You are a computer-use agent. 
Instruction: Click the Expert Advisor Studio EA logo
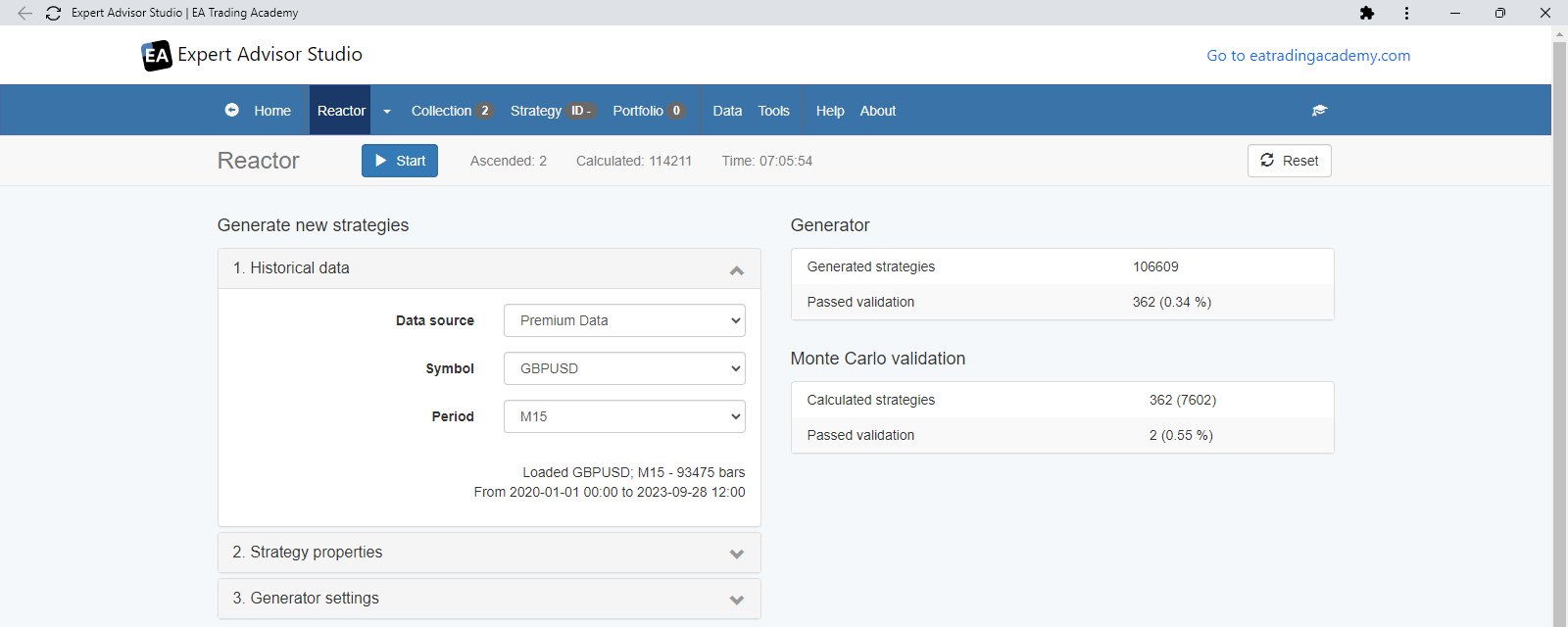tap(157, 56)
